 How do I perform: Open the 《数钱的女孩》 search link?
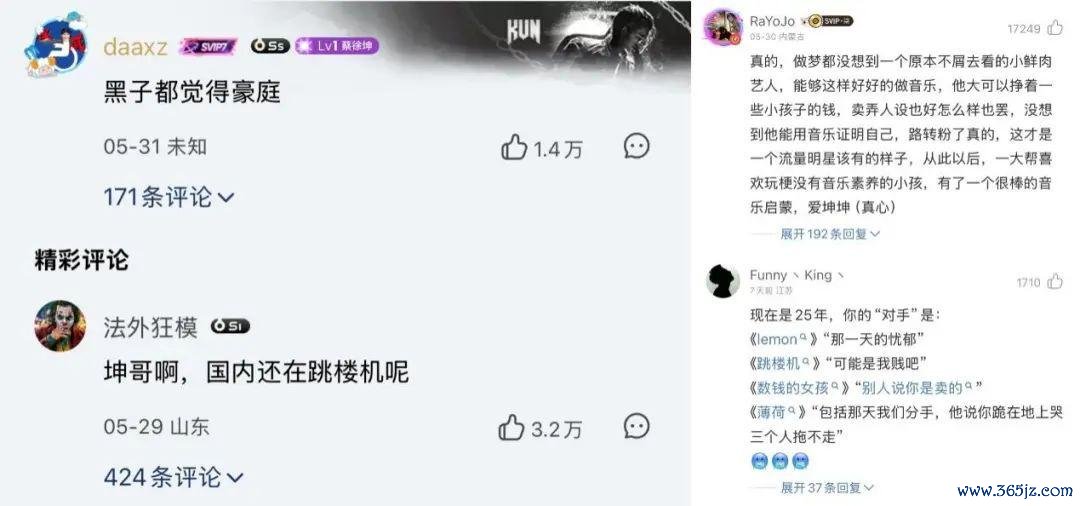pos(798,388)
